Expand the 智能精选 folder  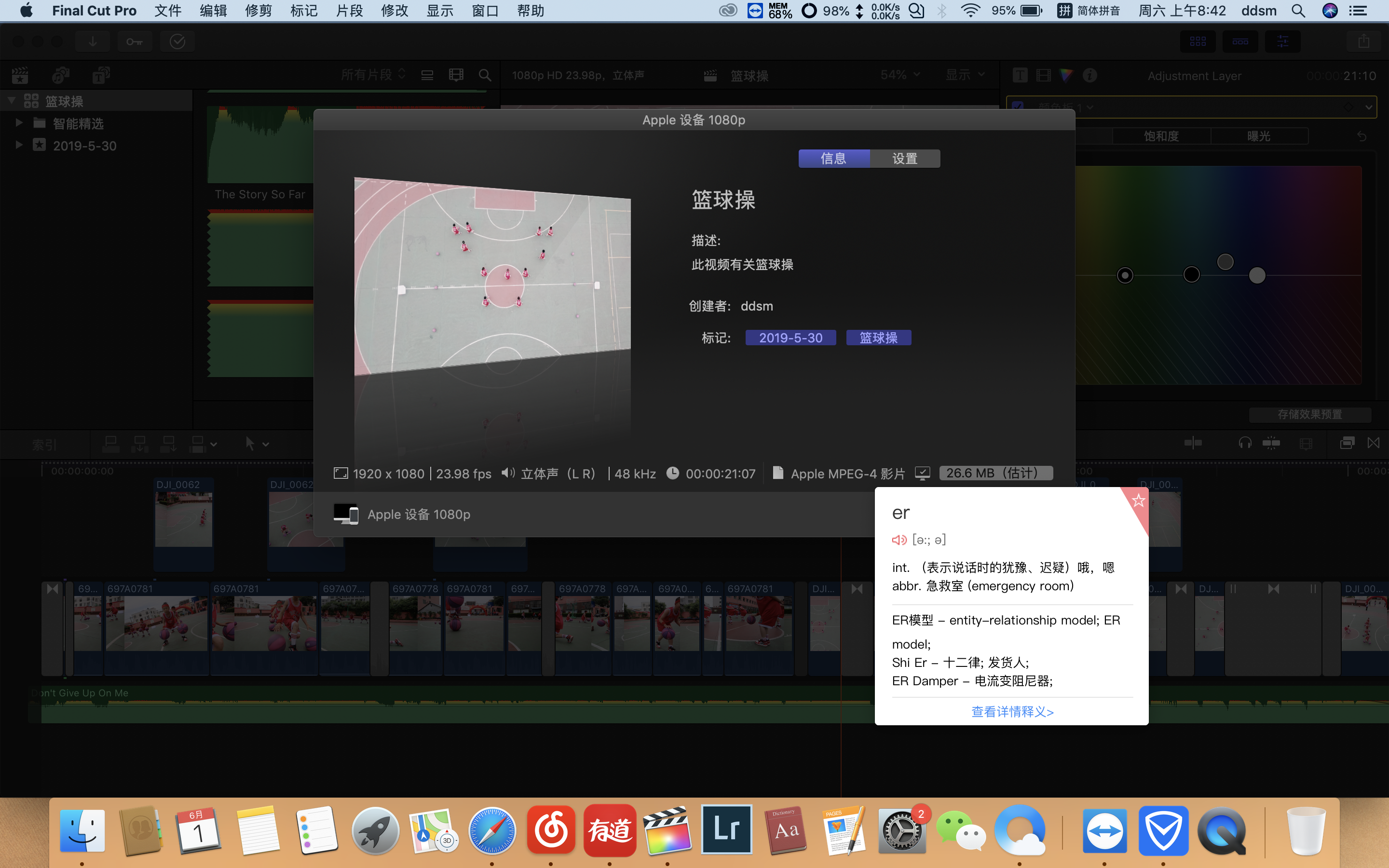coord(19,123)
